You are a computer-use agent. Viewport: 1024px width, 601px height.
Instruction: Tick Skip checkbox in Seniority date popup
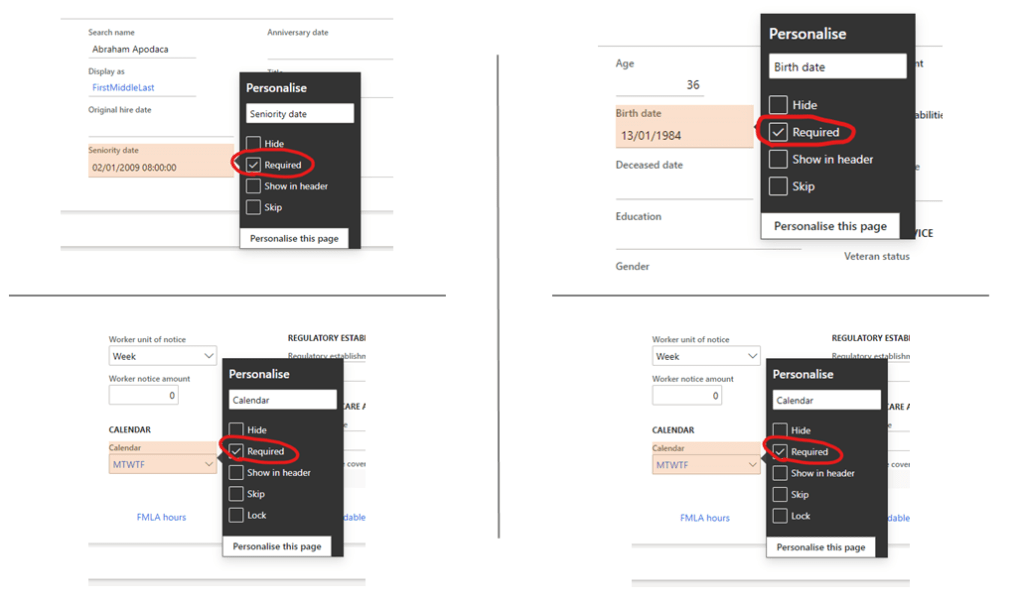tap(254, 207)
